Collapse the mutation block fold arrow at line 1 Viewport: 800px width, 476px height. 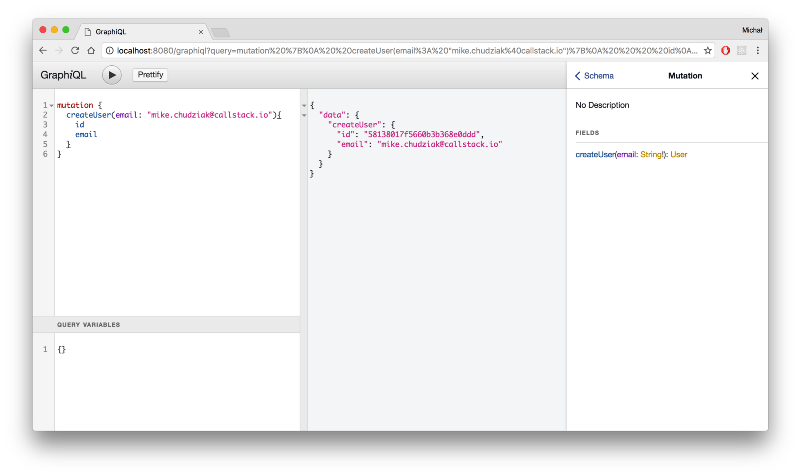tap(52, 105)
